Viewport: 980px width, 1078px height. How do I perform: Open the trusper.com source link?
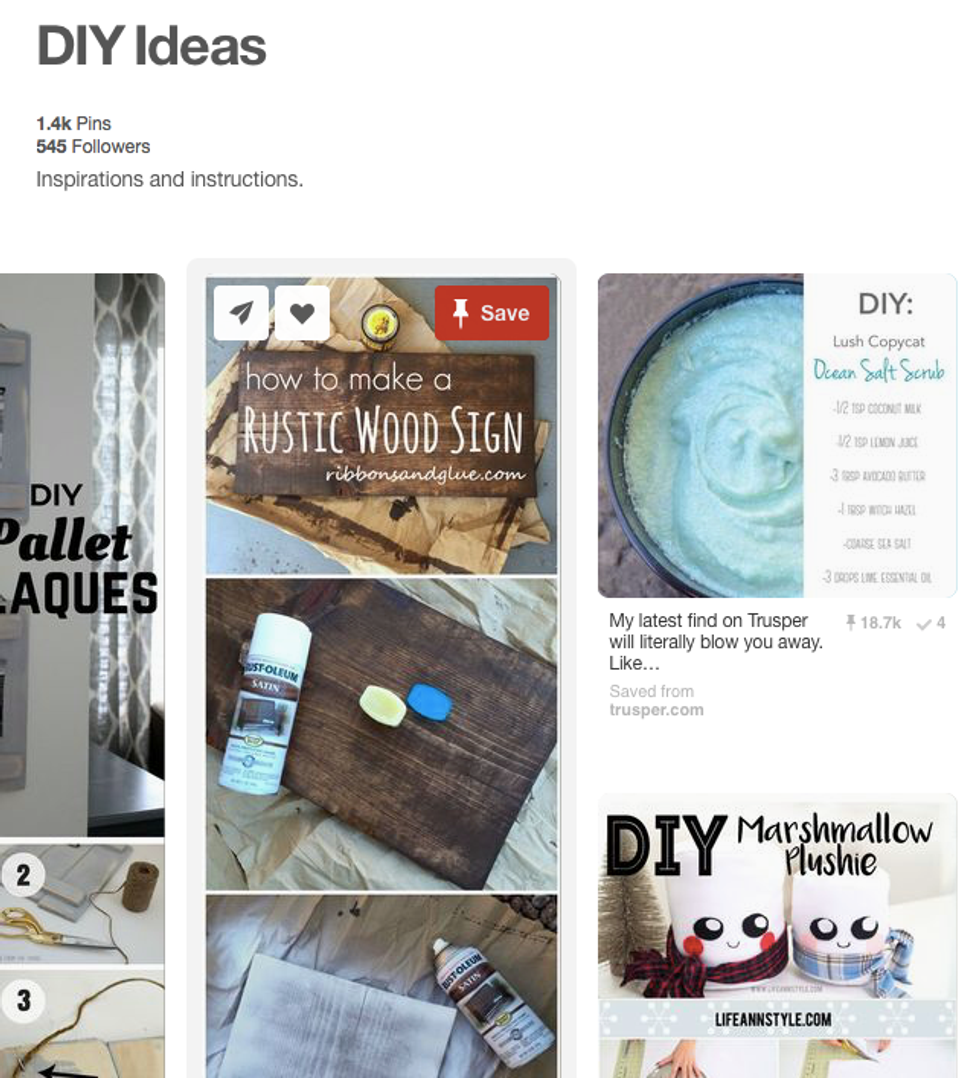coord(656,710)
